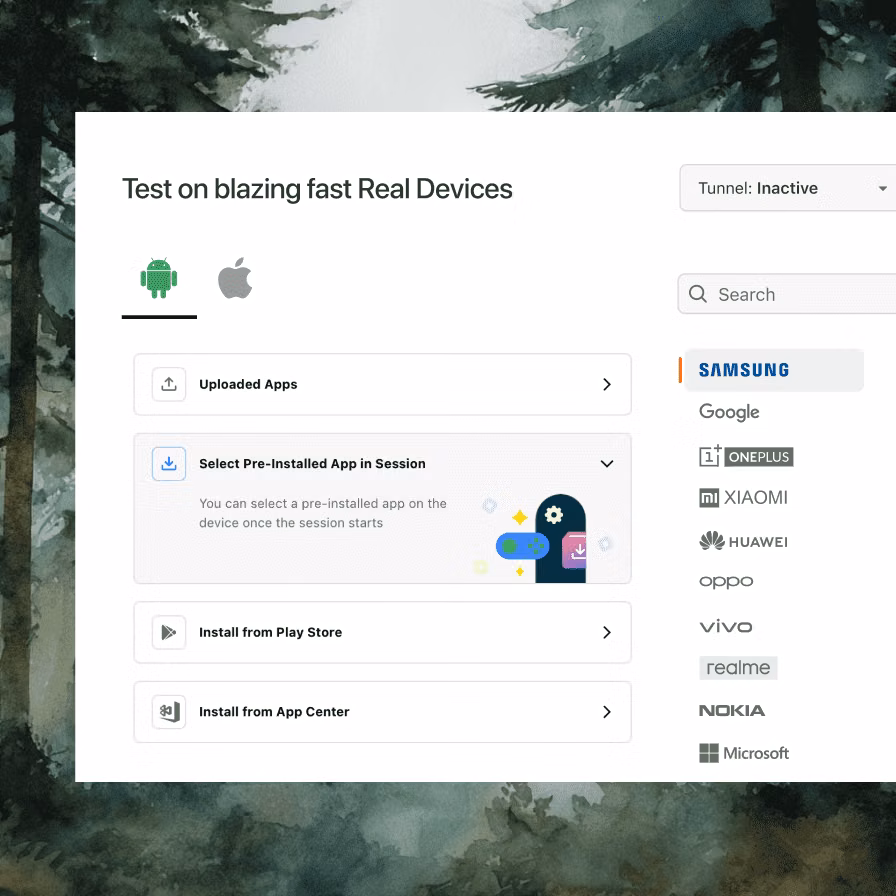This screenshot has width=896, height=896.
Task: Choose the Samsung brand logo
Action: (744, 370)
